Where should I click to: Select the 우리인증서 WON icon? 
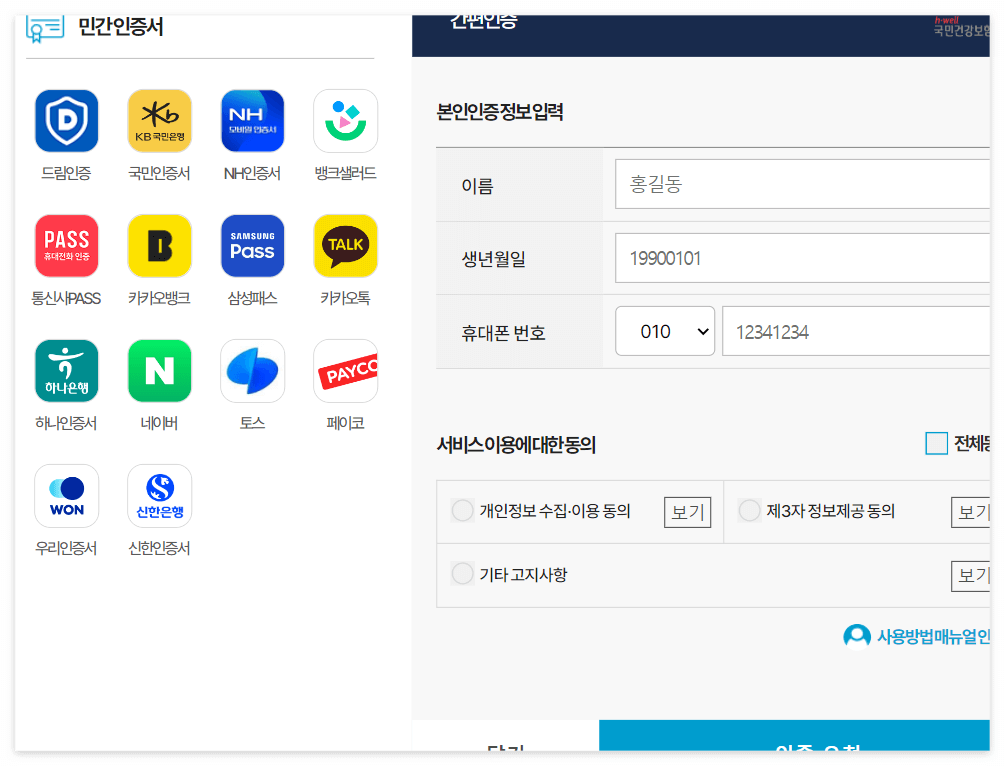click(67, 495)
